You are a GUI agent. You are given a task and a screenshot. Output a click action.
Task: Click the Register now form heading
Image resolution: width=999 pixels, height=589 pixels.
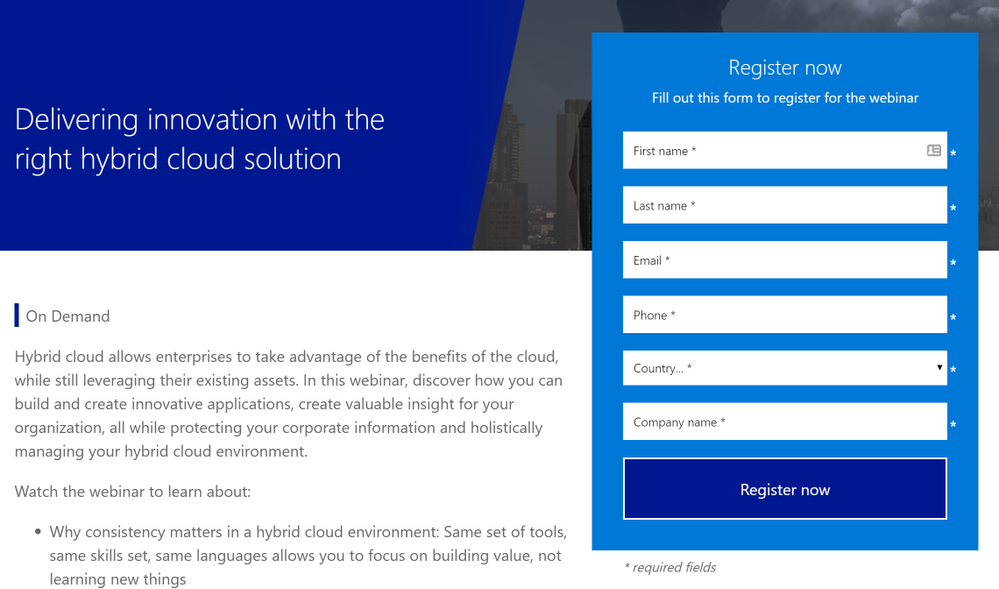(784, 67)
